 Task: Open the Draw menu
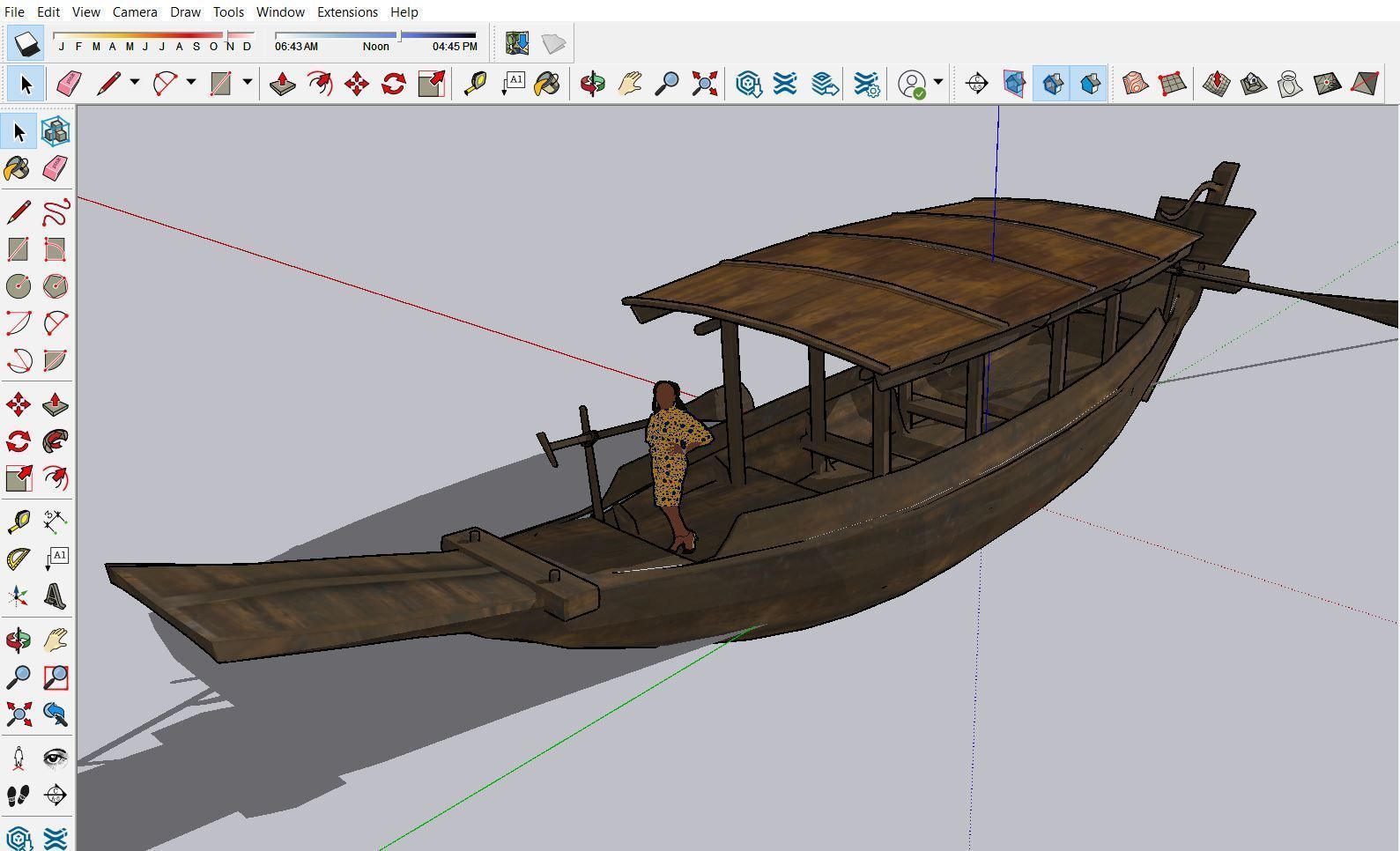(185, 11)
